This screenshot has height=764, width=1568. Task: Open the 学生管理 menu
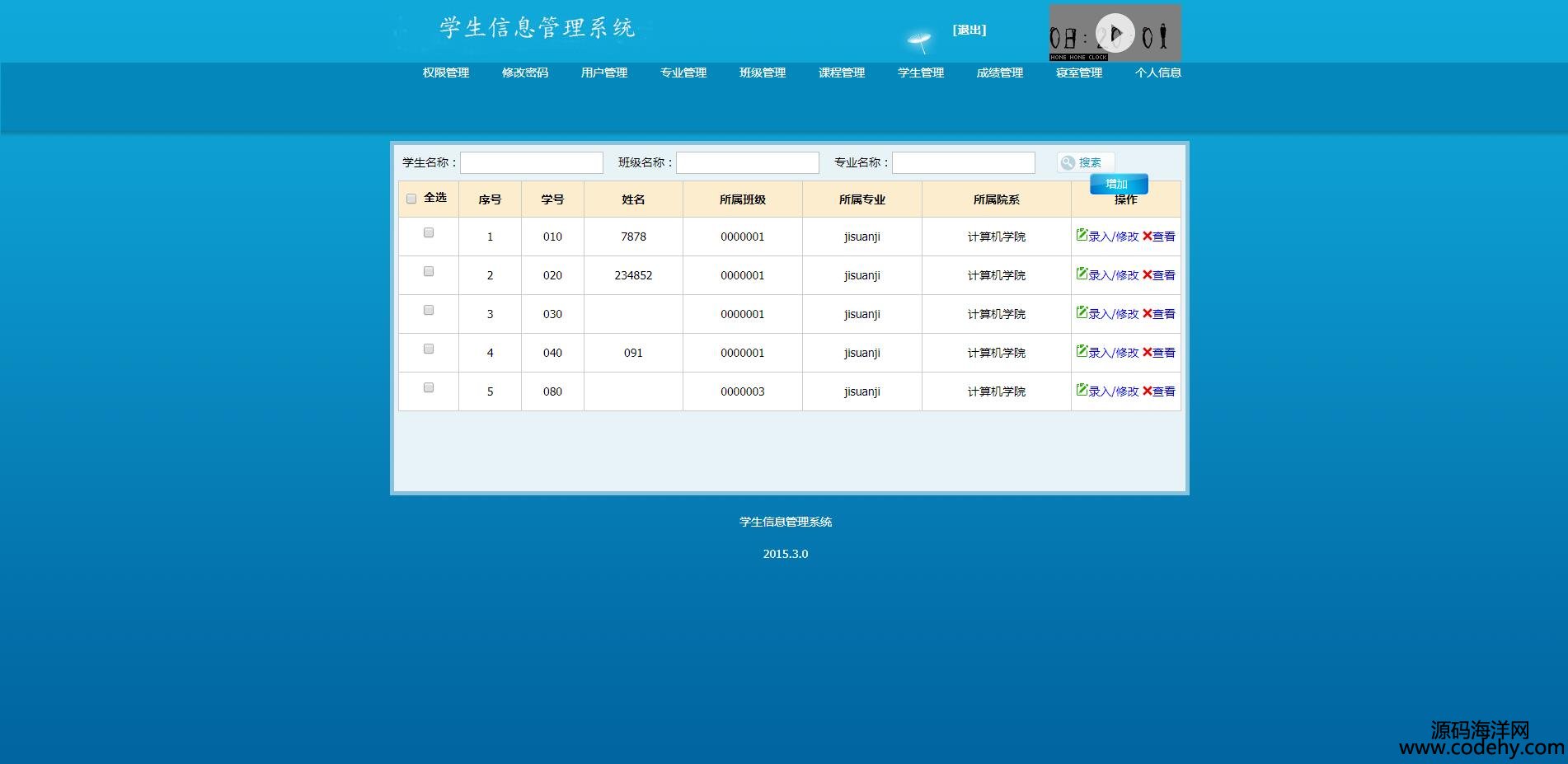coord(920,73)
